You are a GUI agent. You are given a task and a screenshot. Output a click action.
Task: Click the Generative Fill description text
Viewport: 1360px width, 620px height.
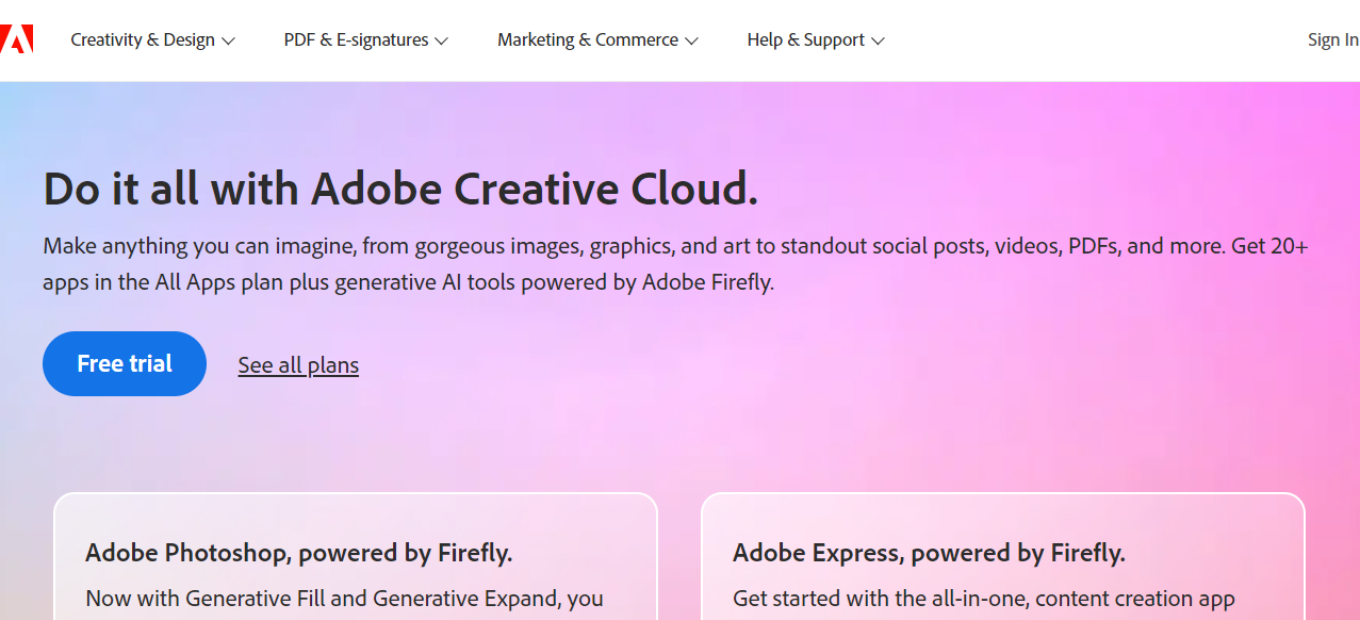[x=344, y=598]
